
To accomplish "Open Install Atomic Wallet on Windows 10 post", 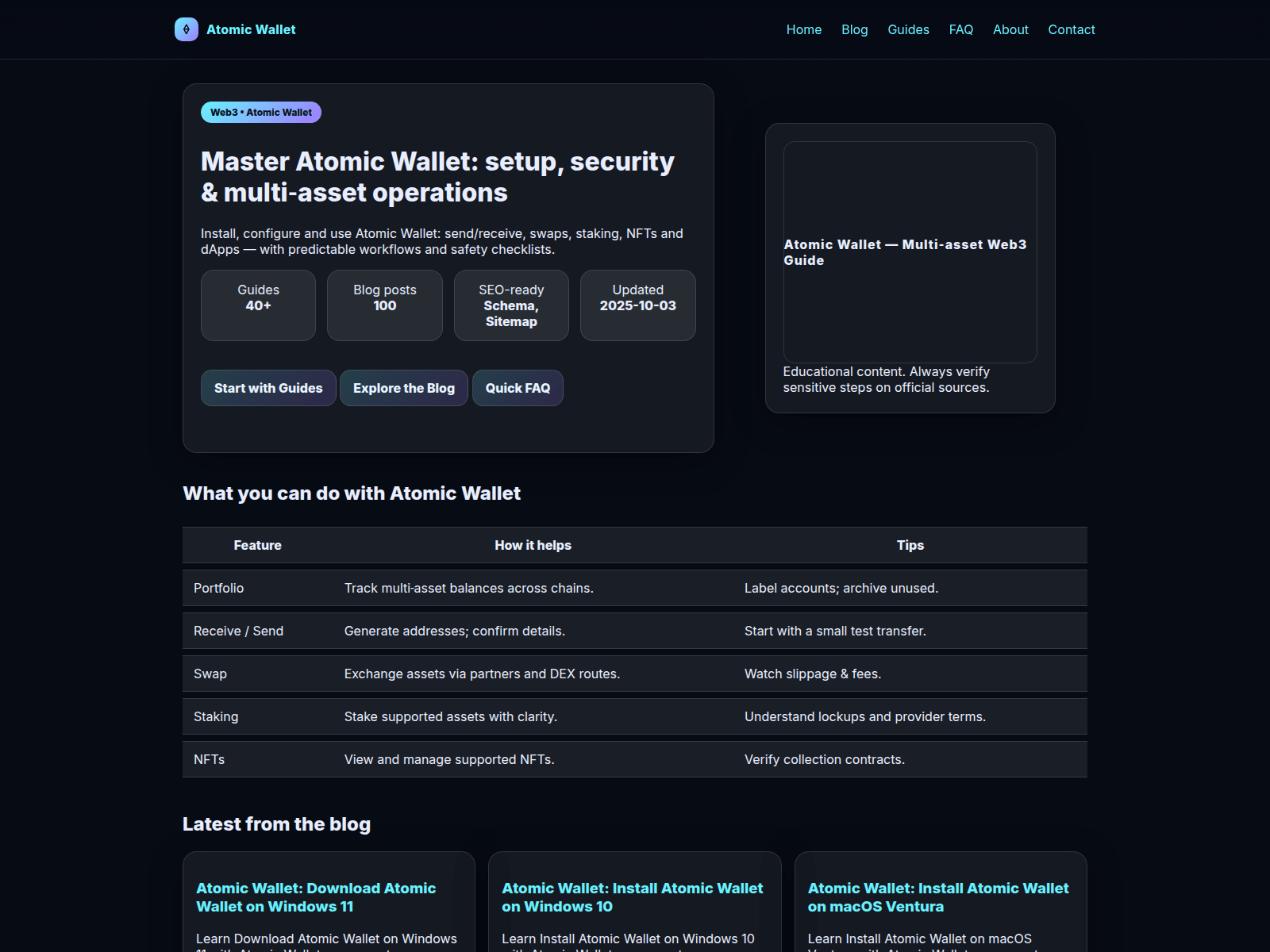I will [x=633, y=897].
